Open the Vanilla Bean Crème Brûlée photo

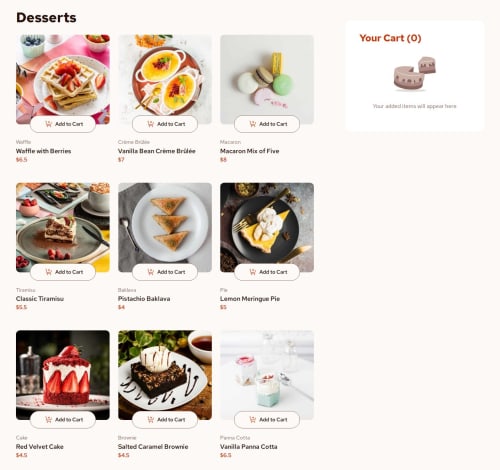165,79
